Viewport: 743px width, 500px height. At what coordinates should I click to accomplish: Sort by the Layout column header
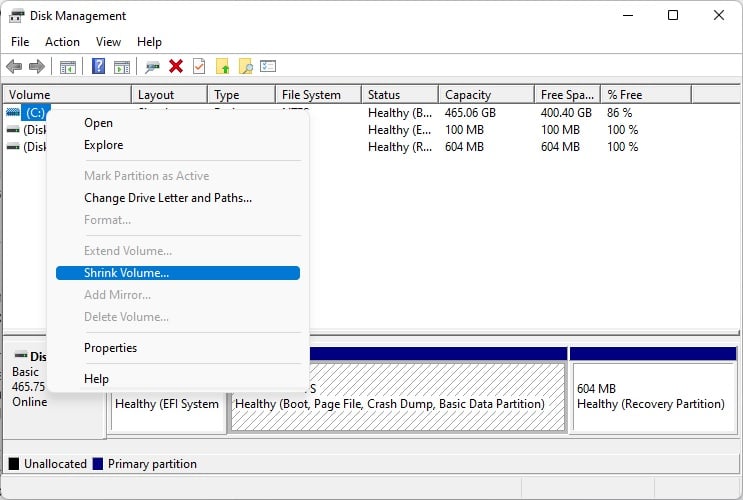tap(170, 95)
